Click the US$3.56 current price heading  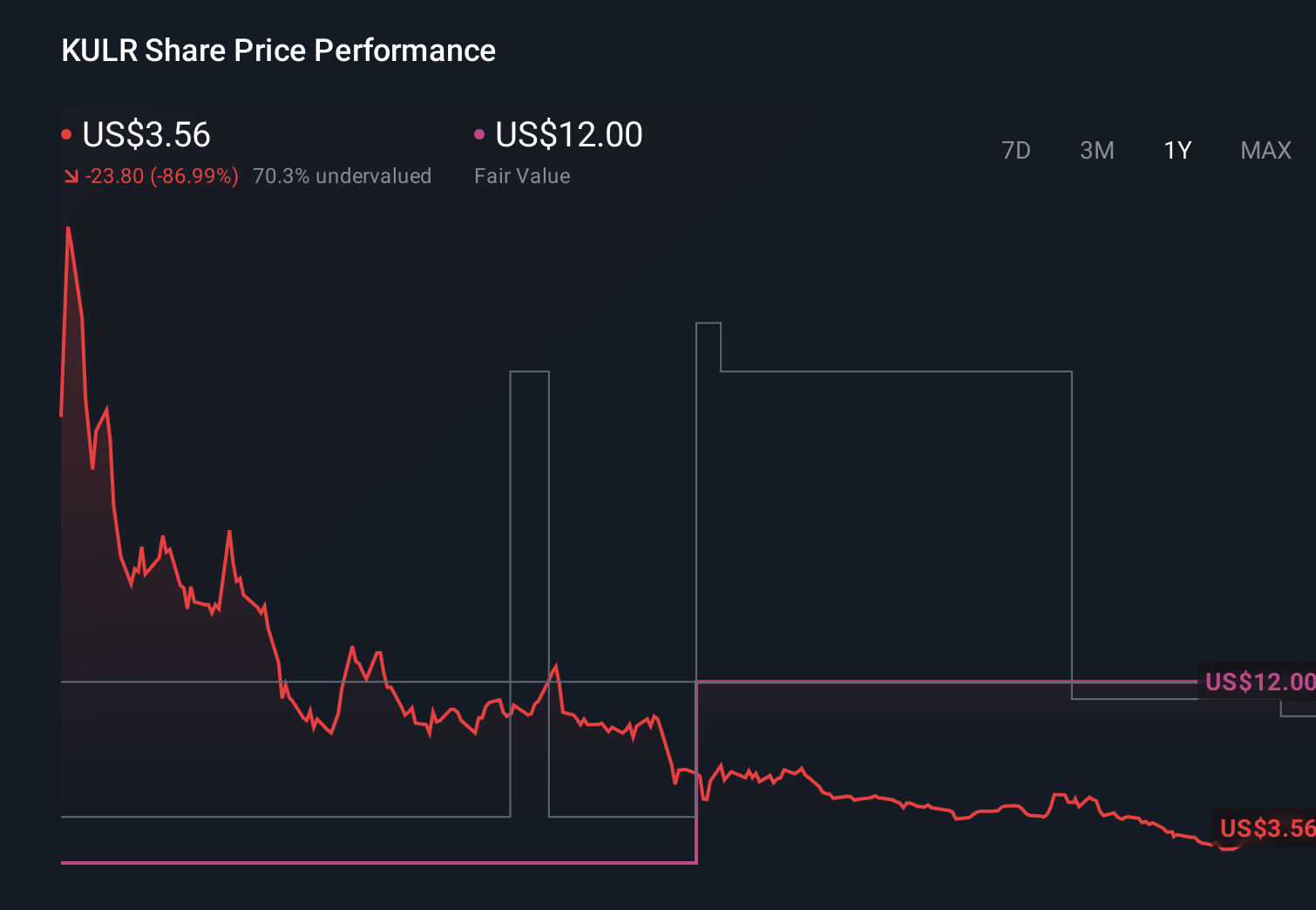[x=146, y=135]
